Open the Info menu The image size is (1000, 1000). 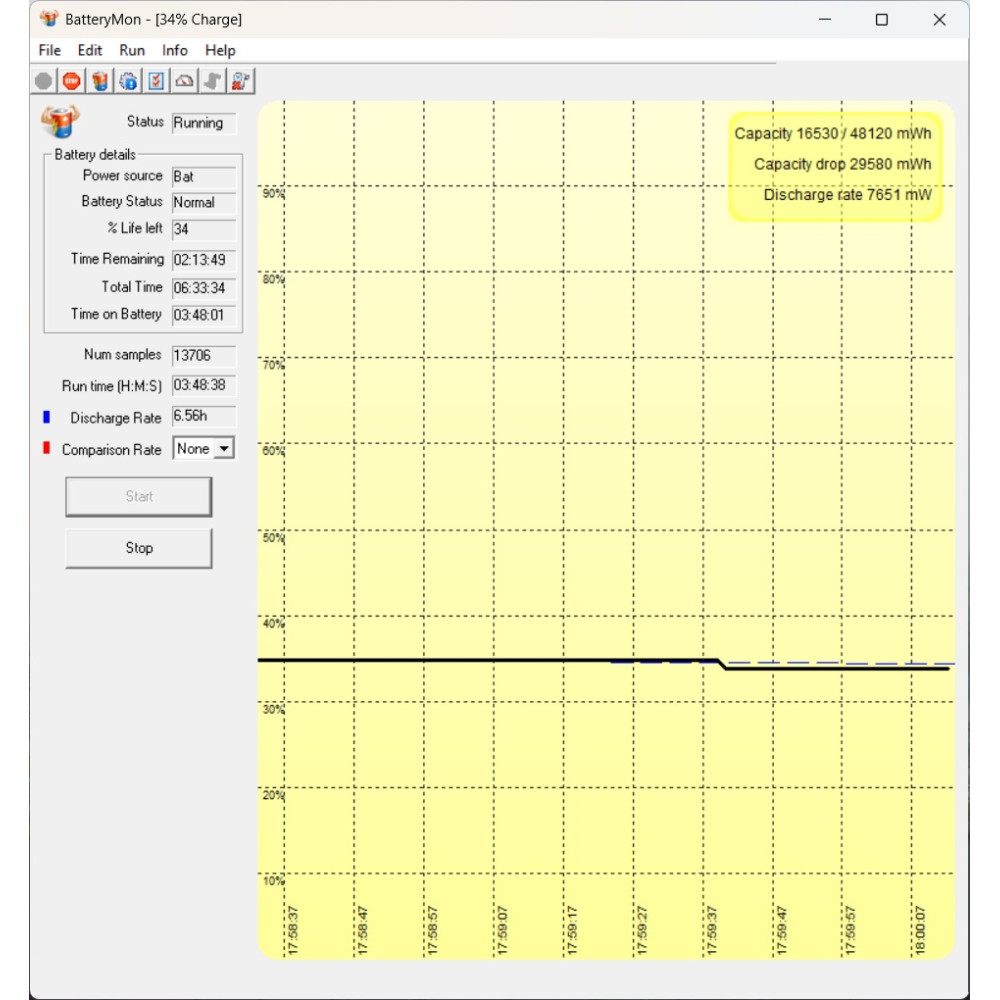point(175,50)
